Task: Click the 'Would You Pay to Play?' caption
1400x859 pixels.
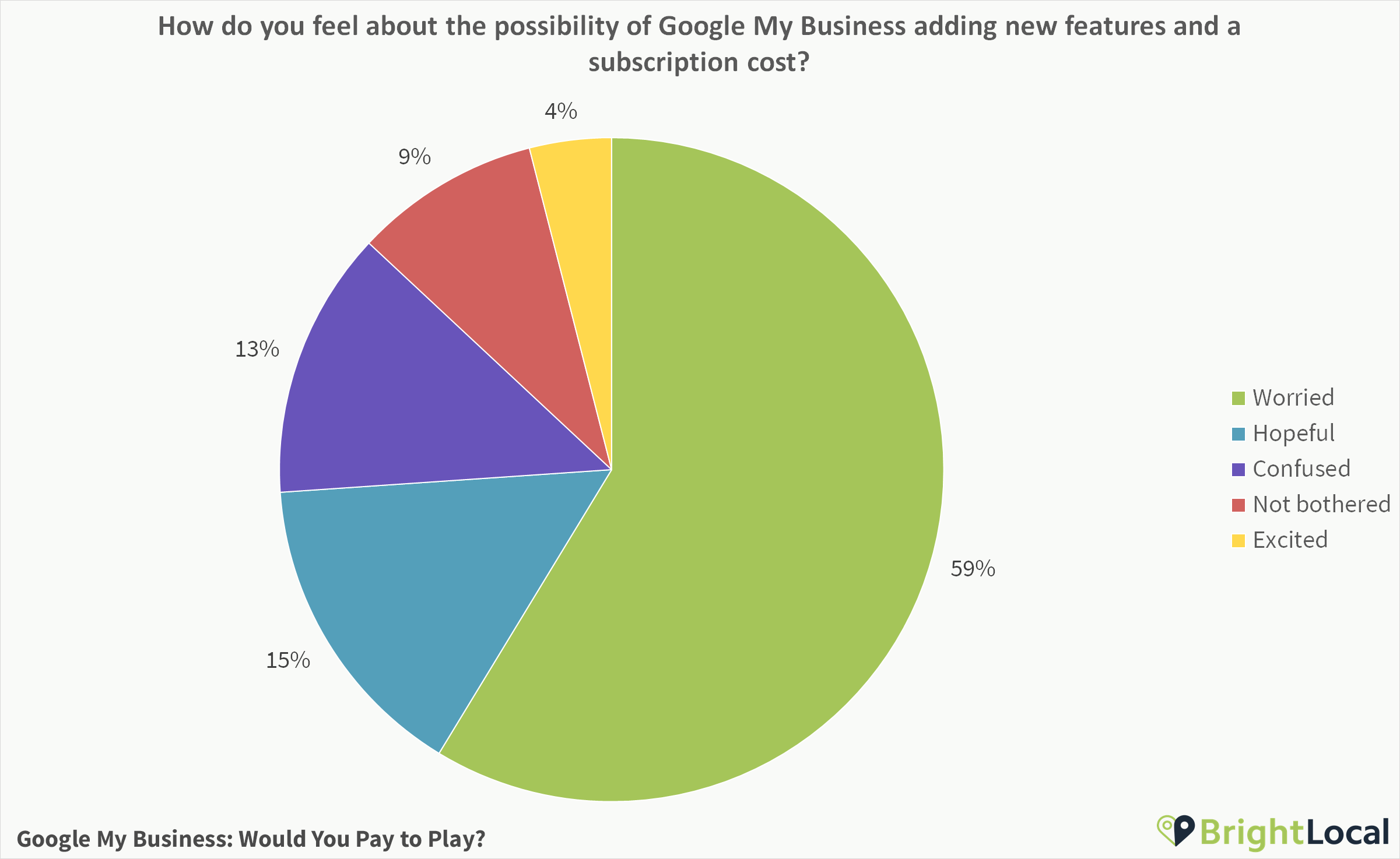Action: pos(251,839)
